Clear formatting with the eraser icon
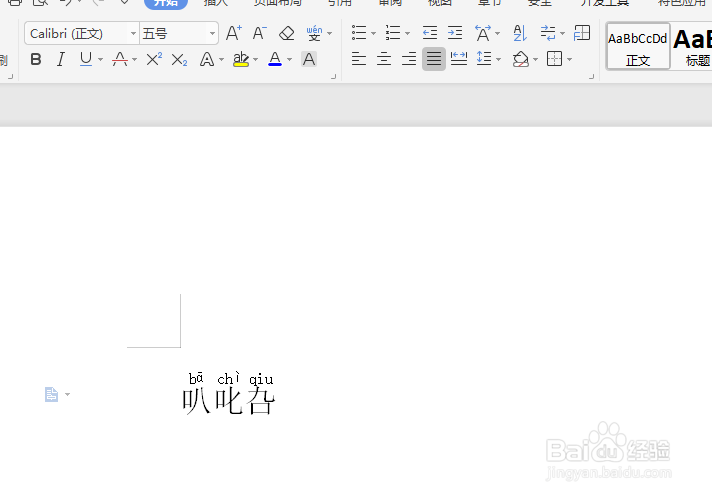This screenshot has width=712, height=498. (287, 33)
